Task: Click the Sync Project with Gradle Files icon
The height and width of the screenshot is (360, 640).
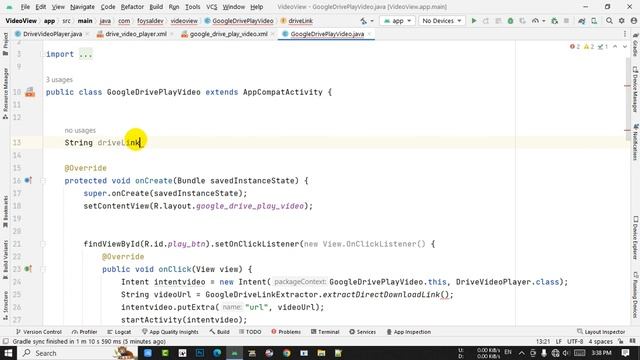Action: tap(582, 21)
